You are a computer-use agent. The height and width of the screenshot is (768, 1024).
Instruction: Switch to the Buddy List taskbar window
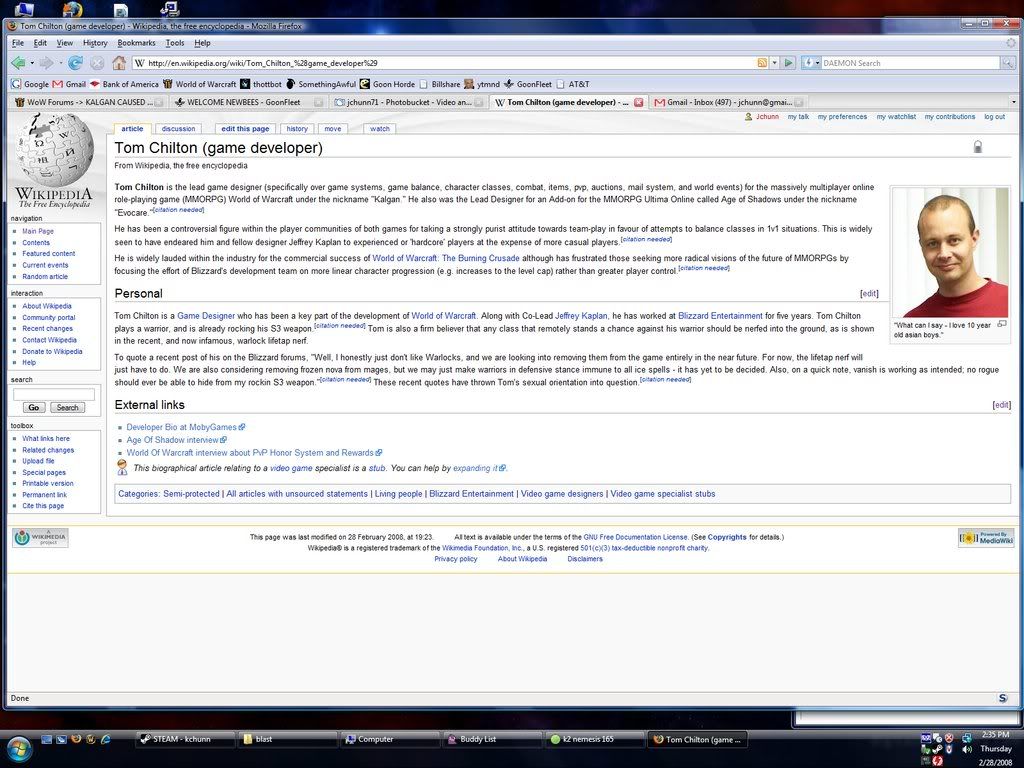490,739
